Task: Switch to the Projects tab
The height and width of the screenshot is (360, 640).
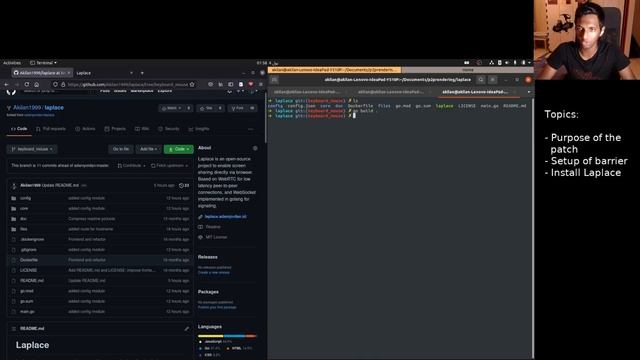Action: pos(115,129)
